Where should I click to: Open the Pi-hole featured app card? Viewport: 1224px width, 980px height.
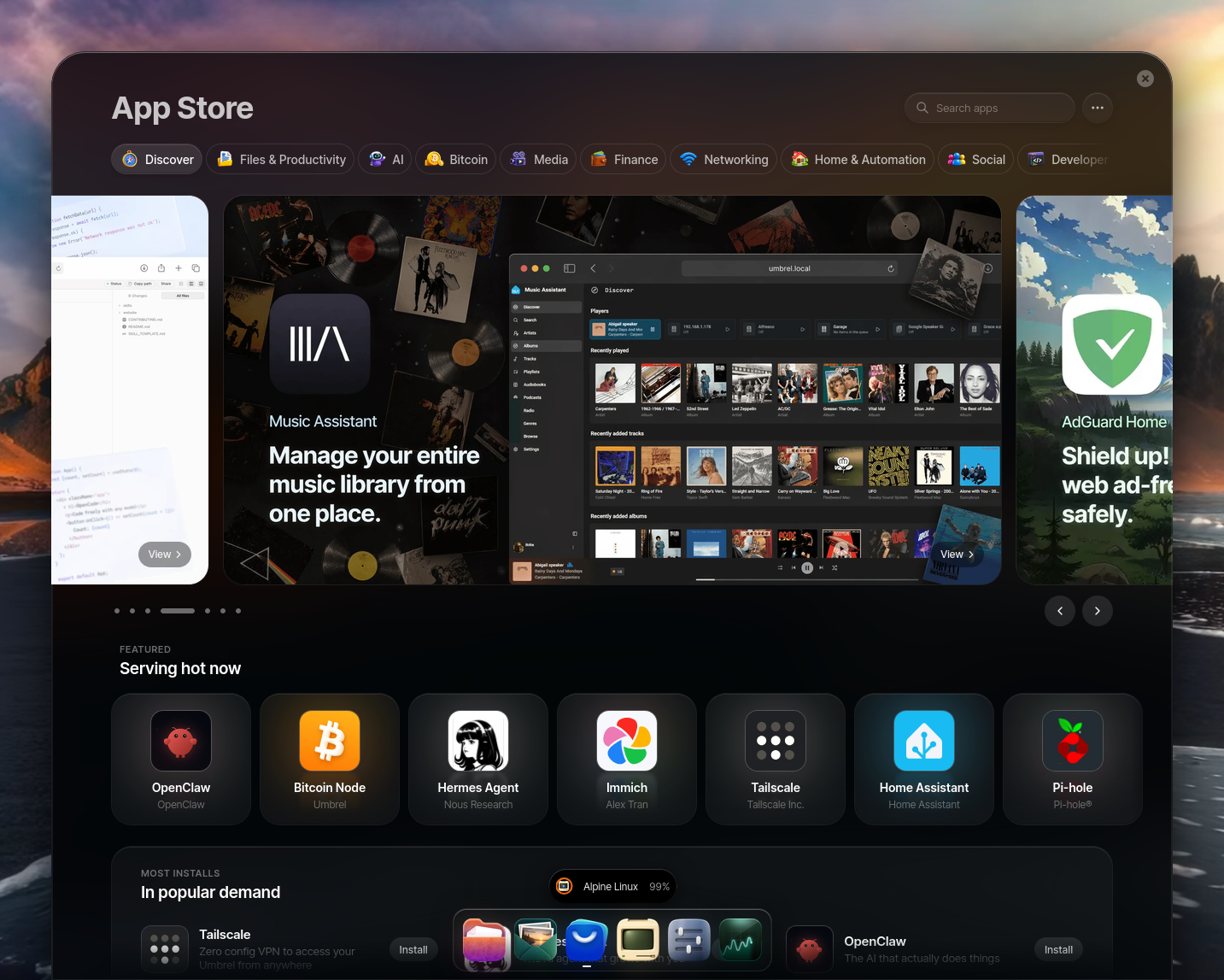[1073, 759]
